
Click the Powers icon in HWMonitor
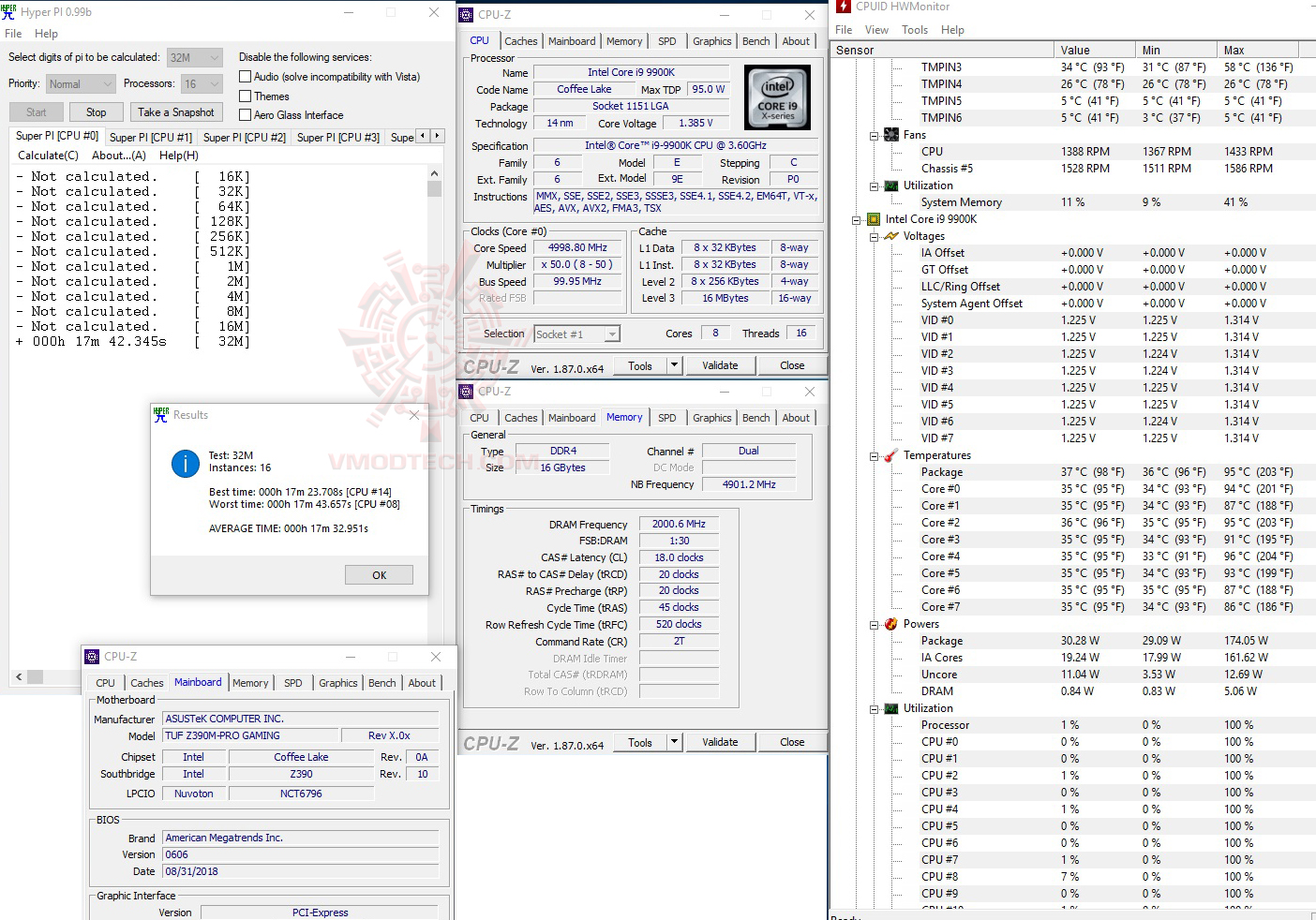click(x=890, y=623)
